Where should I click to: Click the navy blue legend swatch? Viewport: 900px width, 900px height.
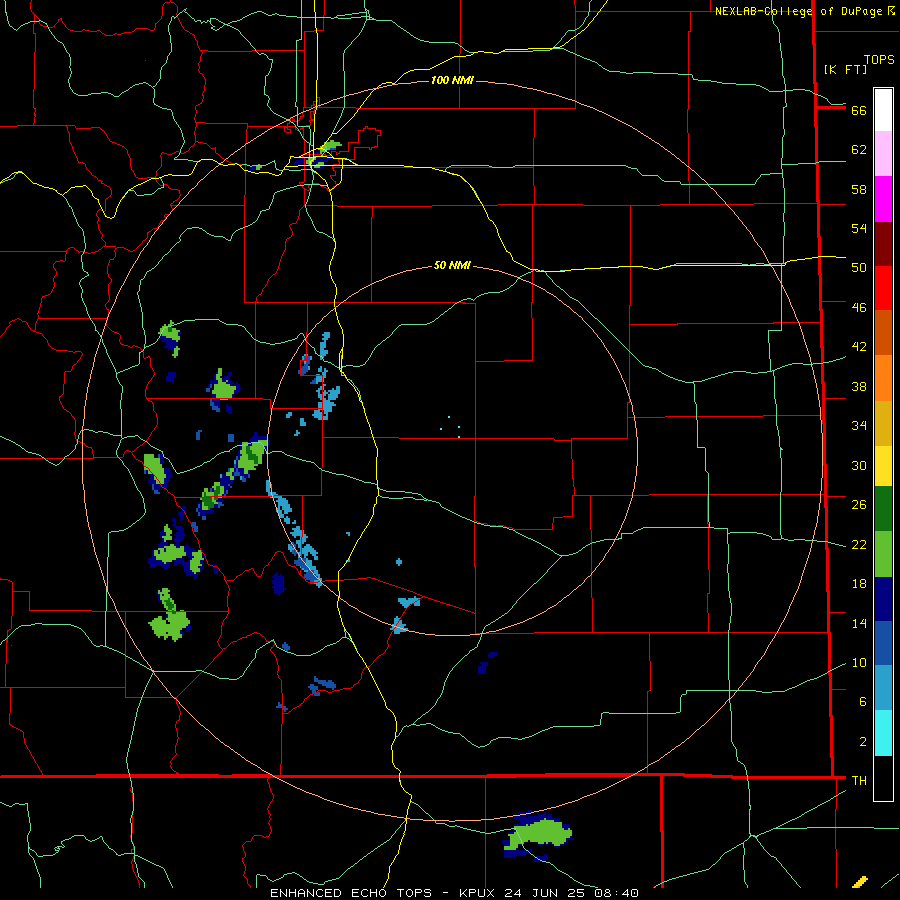tap(883, 599)
